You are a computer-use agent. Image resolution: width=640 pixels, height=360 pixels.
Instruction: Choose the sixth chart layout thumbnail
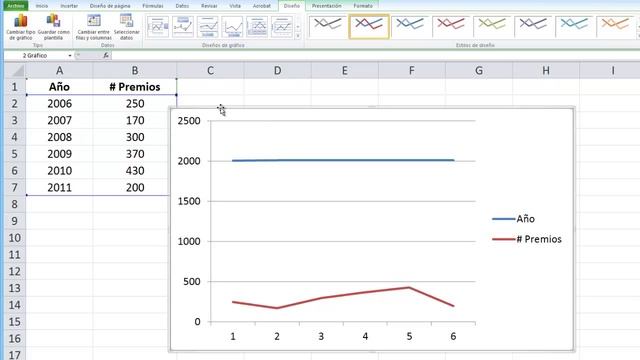282,27
